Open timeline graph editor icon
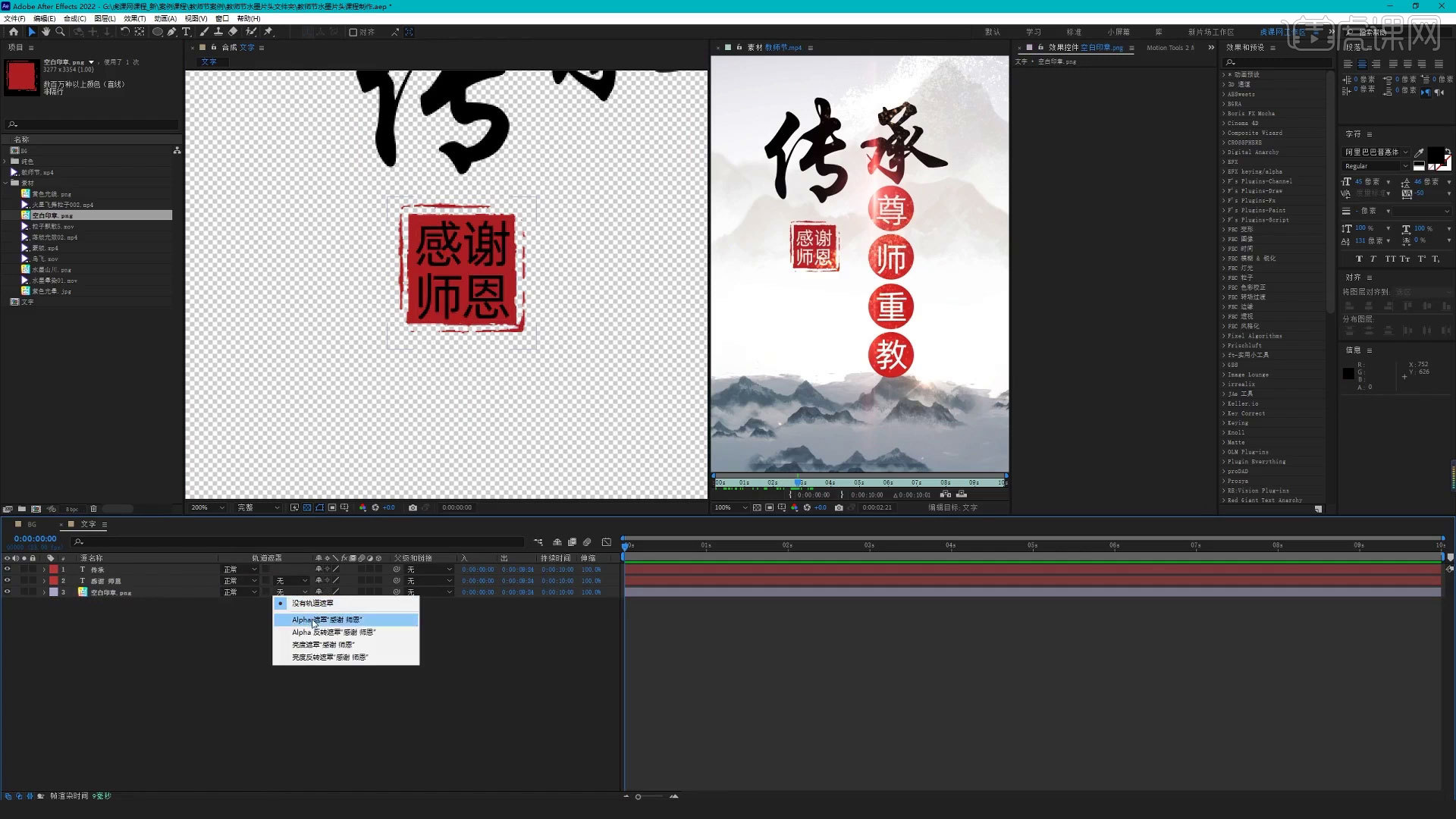Viewport: 1456px width, 819px height. 607,542
